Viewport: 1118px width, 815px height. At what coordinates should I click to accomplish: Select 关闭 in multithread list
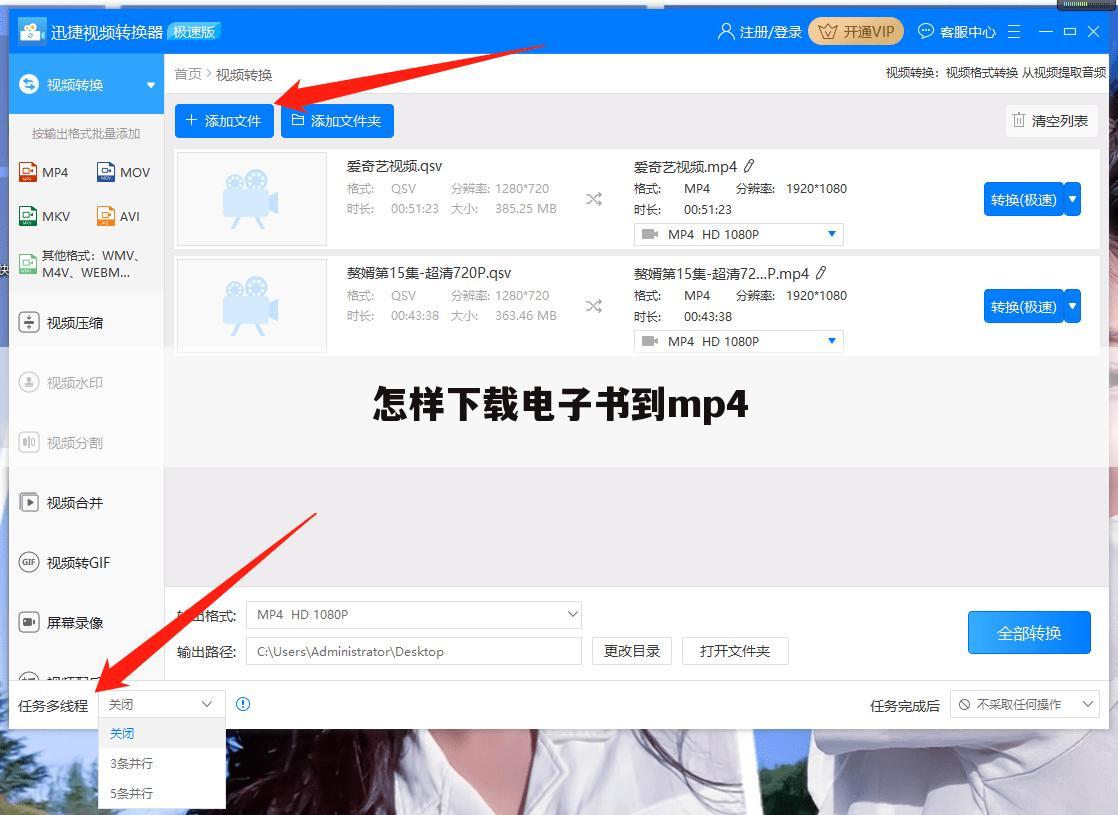[x=162, y=733]
